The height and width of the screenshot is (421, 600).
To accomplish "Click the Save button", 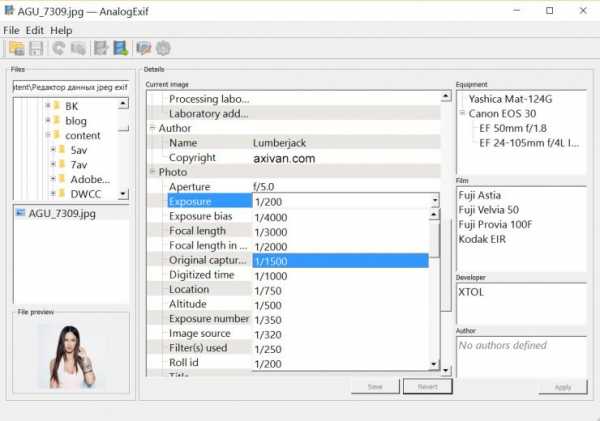I will (x=375, y=387).
